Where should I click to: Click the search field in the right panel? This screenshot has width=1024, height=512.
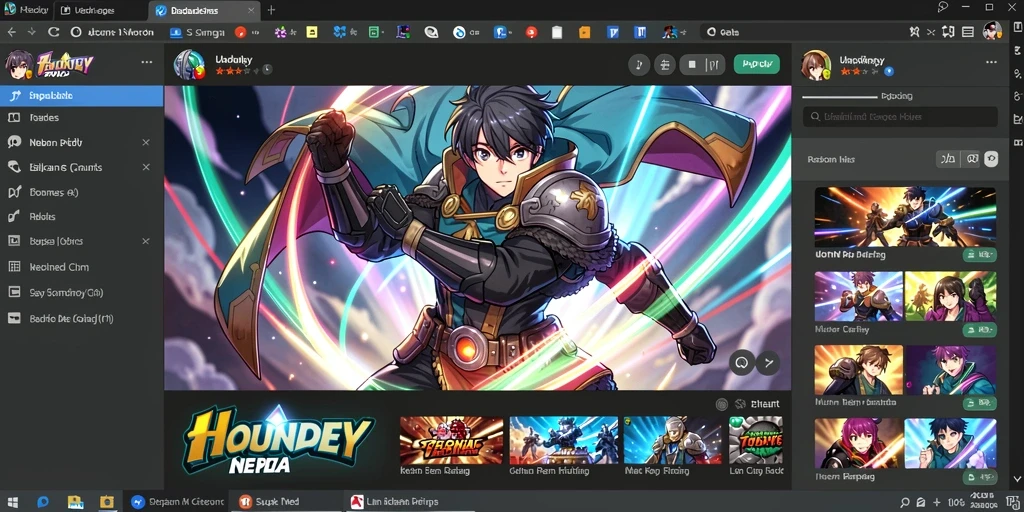pyautogui.click(x=900, y=117)
